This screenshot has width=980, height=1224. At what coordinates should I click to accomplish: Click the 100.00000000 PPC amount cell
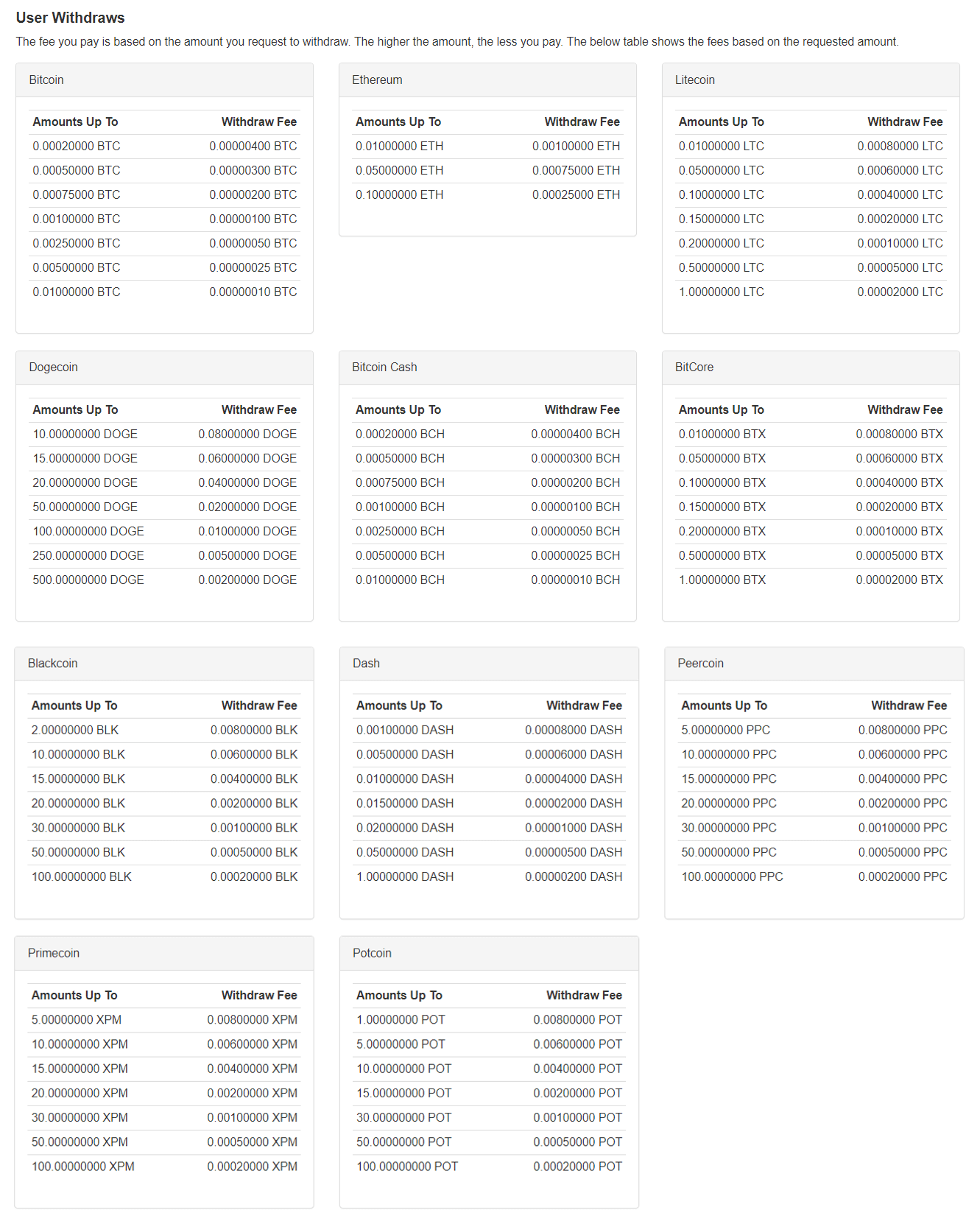click(x=732, y=877)
